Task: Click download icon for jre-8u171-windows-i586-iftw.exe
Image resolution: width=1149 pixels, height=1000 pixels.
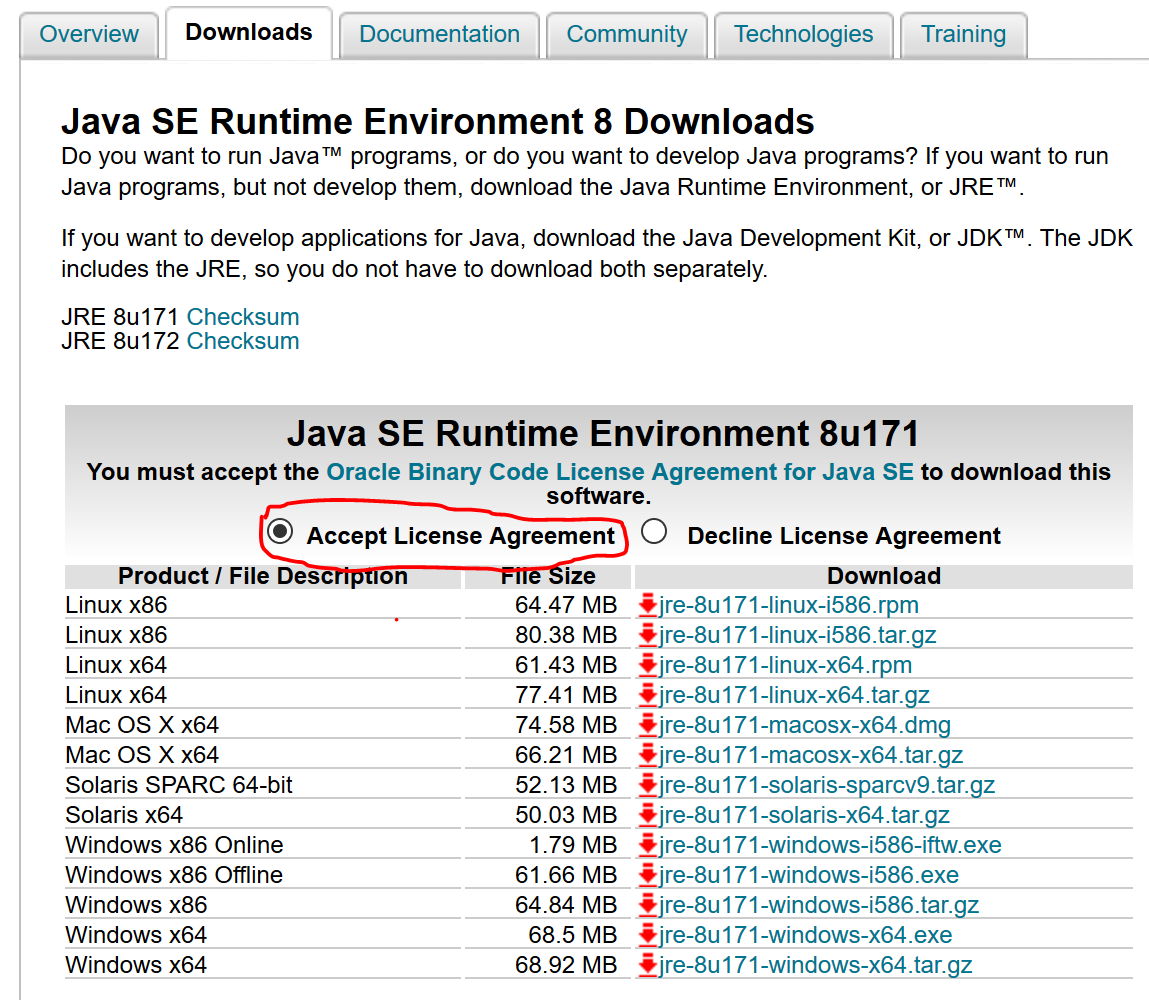Action: click(x=648, y=845)
